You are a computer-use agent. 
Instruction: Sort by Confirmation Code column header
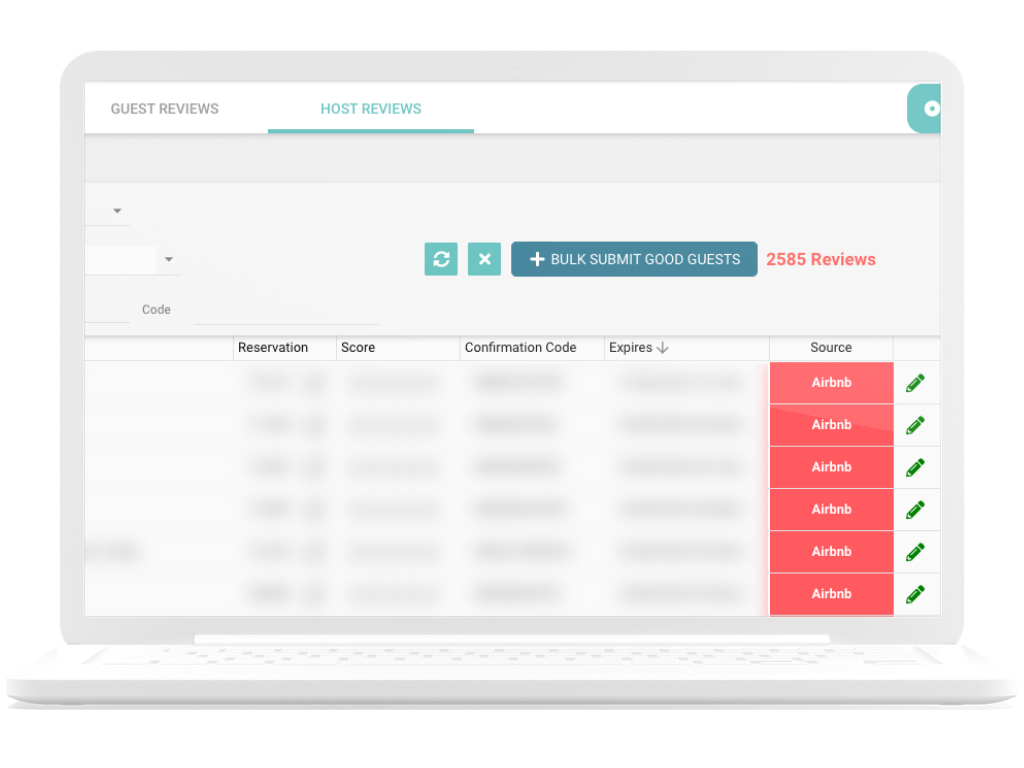pos(520,347)
